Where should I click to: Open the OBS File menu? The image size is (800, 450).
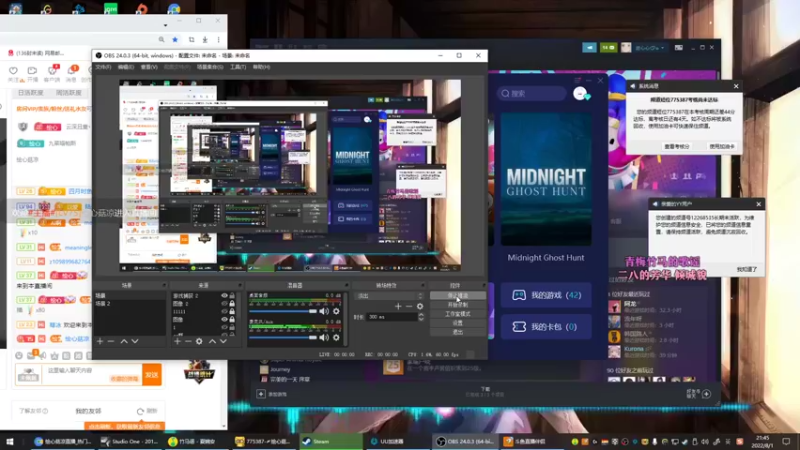[x=103, y=67]
